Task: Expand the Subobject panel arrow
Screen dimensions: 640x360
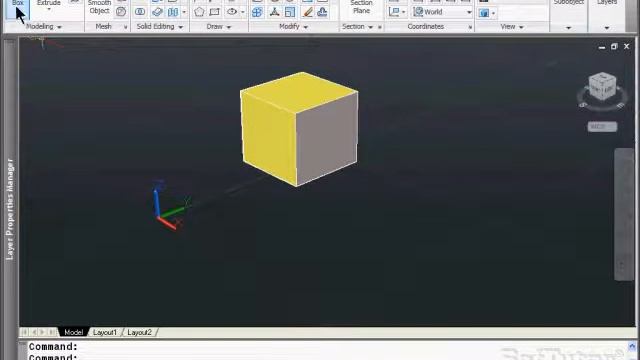Action: tap(569, 28)
